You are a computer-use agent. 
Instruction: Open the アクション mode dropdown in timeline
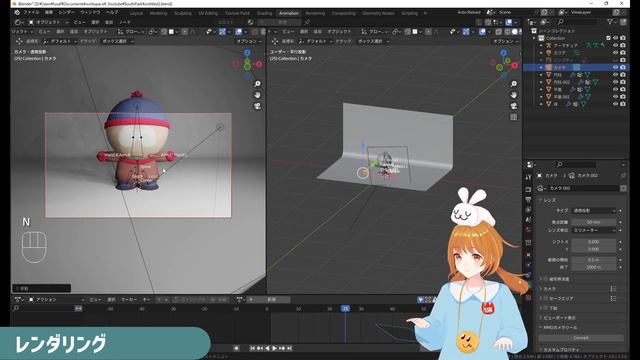click(x=56, y=300)
